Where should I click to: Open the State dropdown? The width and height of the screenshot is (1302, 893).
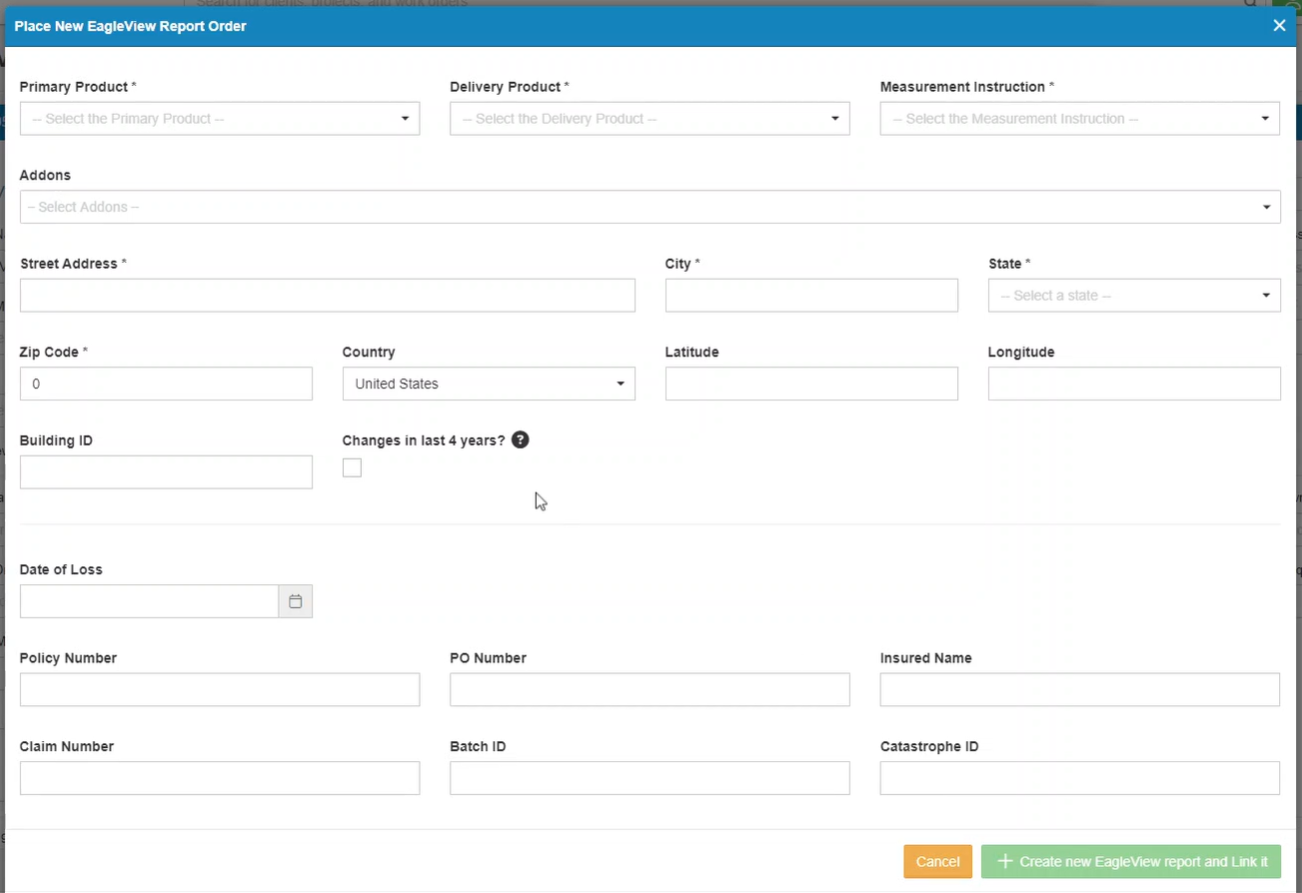point(1134,295)
